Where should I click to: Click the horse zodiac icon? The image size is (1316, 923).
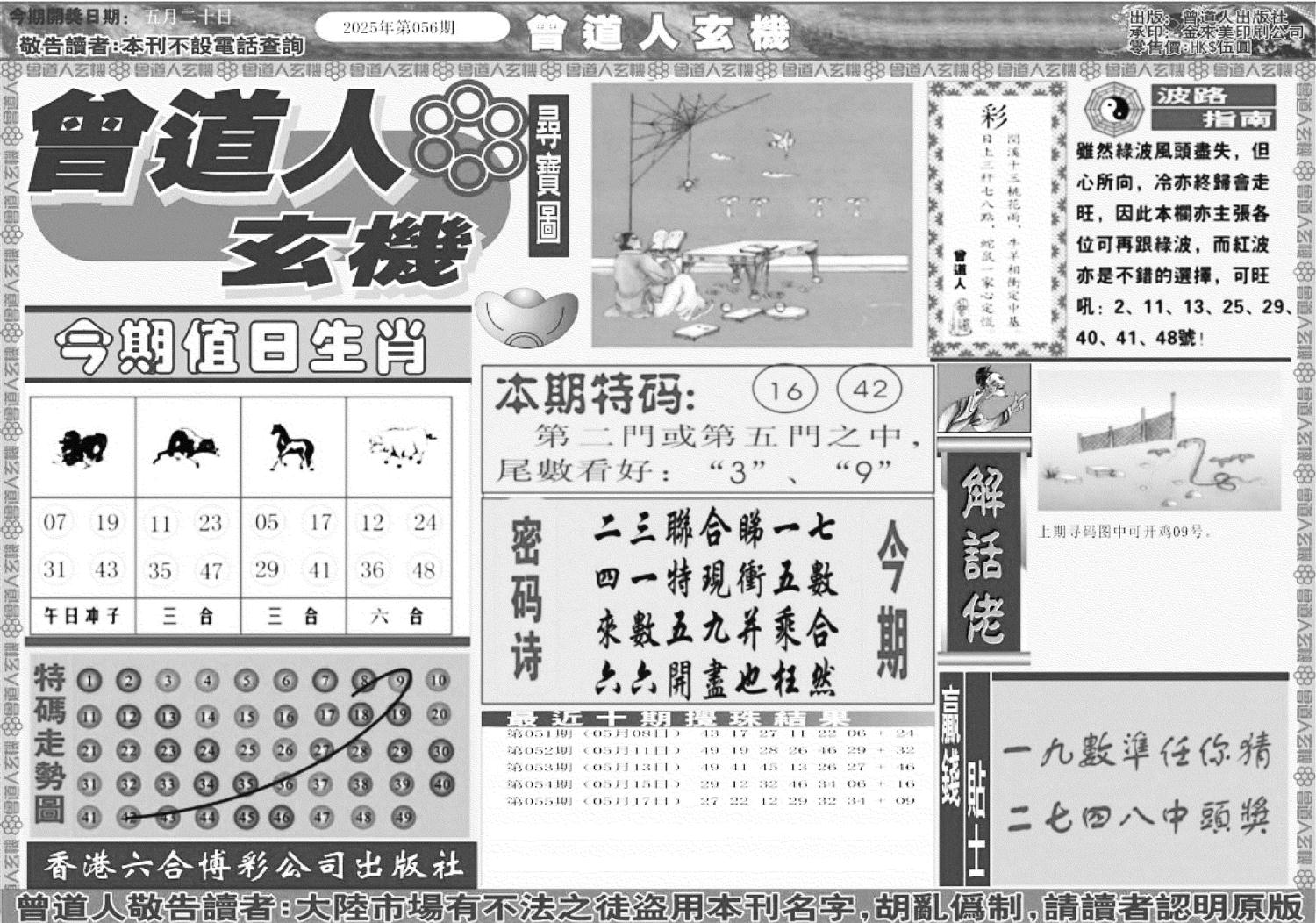click(292, 447)
